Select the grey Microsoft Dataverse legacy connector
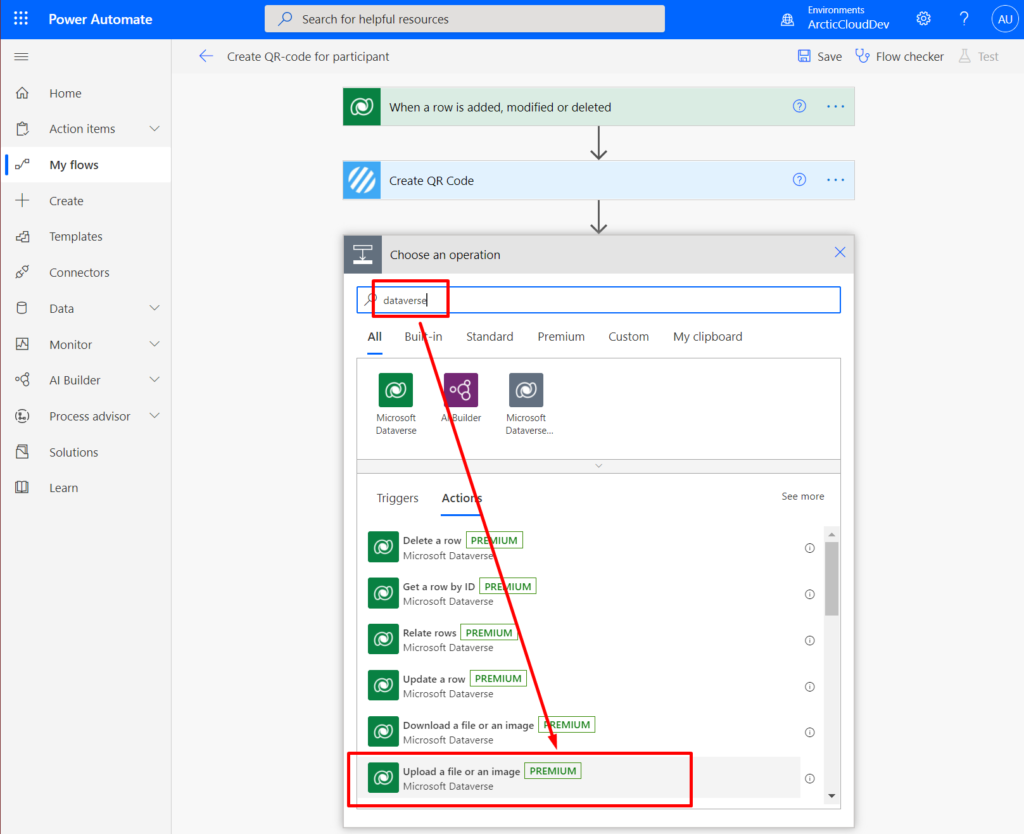 (526, 390)
